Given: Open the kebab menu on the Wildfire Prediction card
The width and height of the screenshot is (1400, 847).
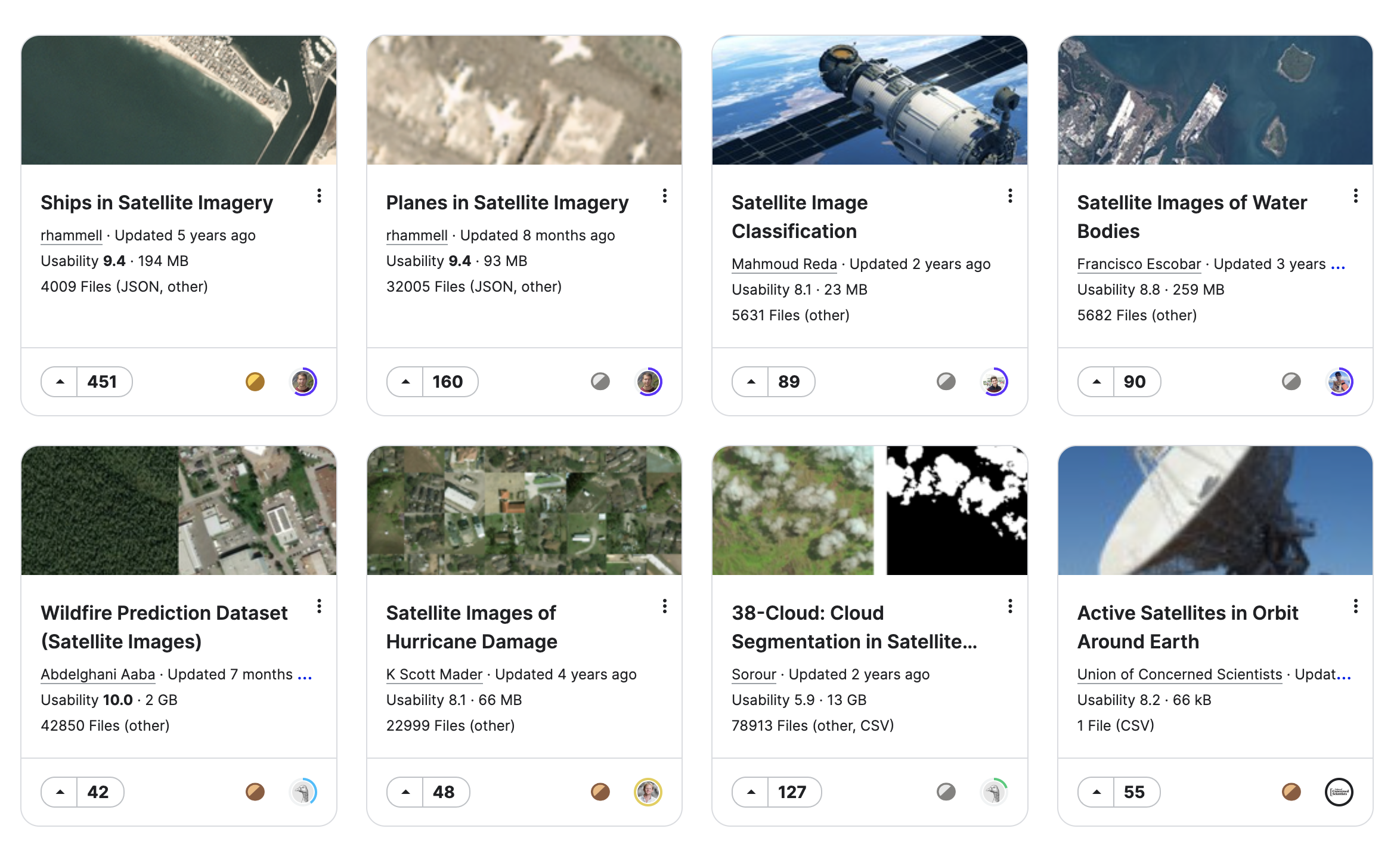Looking at the screenshot, I should click(x=320, y=607).
